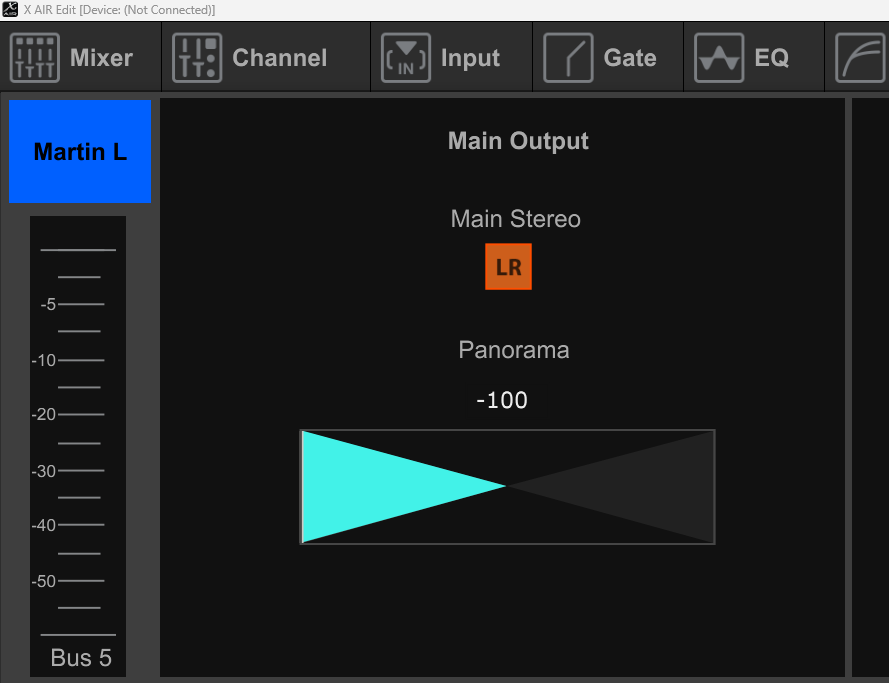Click the Panorama pan slider
Image resolution: width=889 pixels, height=683 pixels.
point(508,487)
